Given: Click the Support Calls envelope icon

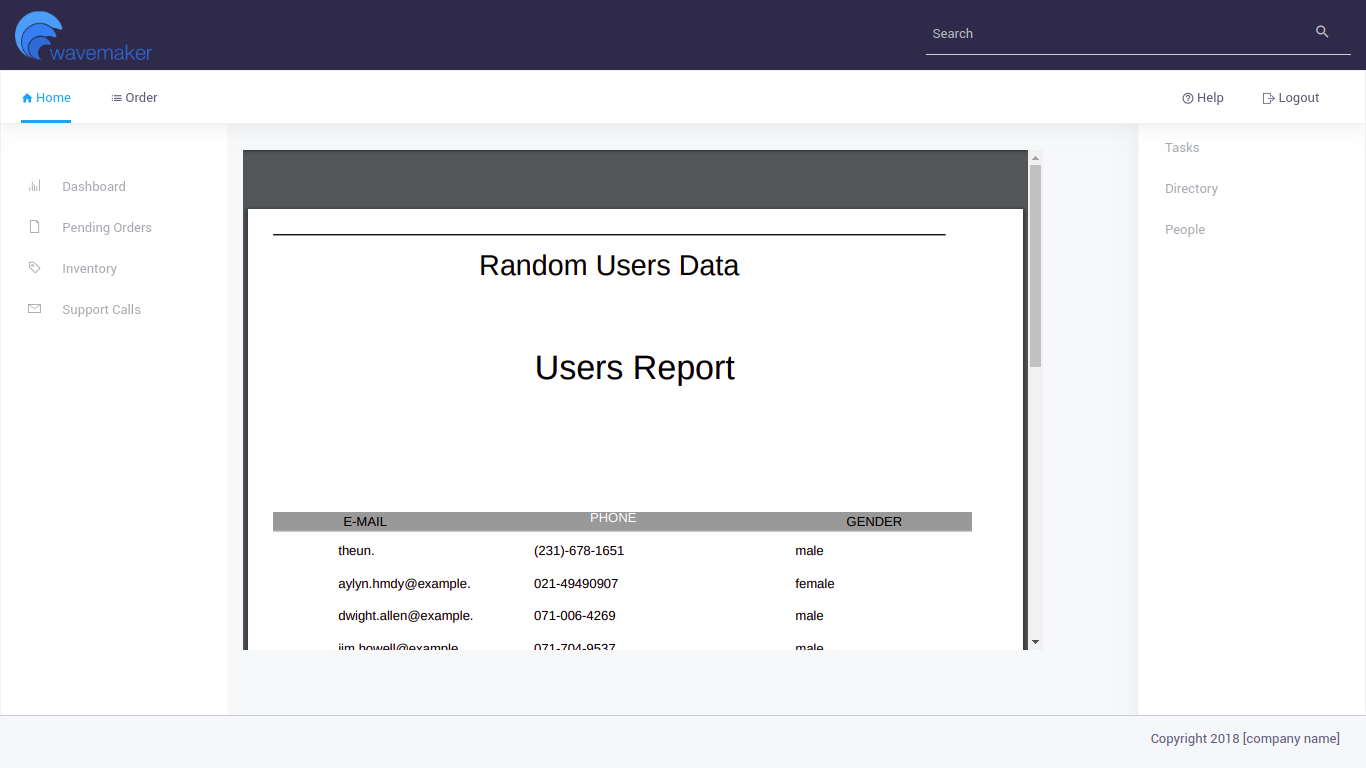Looking at the screenshot, I should tap(35, 309).
